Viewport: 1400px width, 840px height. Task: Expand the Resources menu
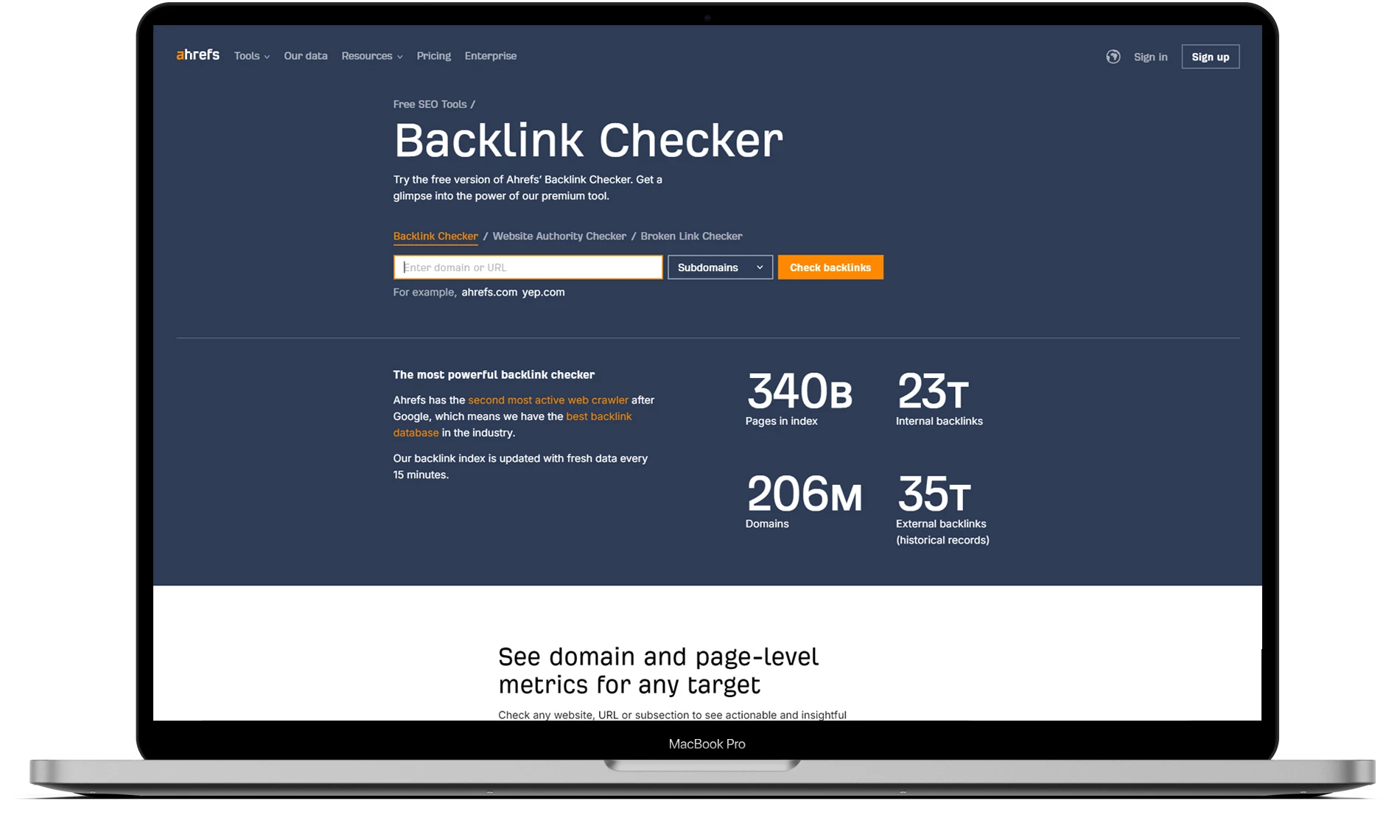[372, 56]
